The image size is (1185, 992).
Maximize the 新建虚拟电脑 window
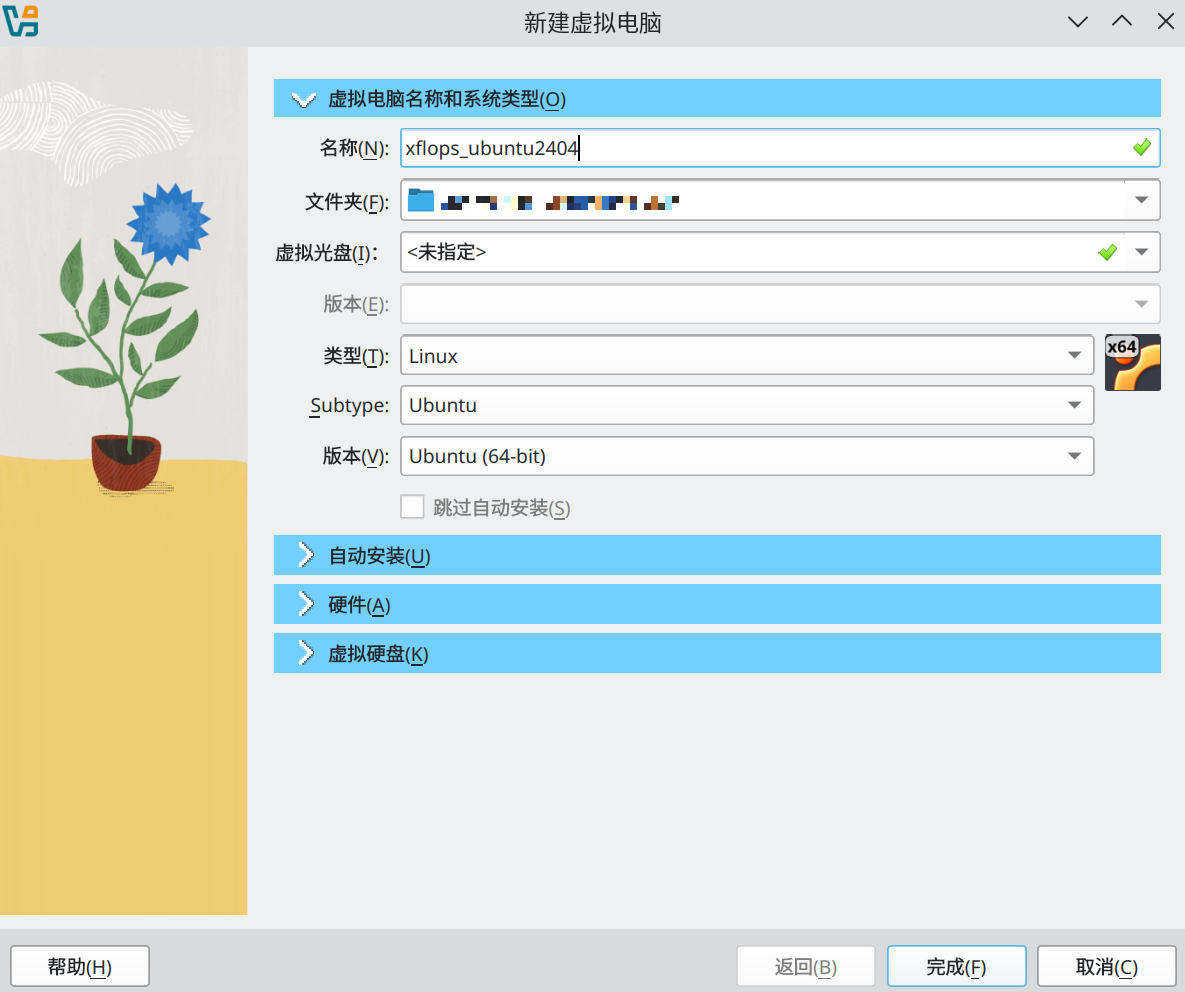(x=1122, y=21)
